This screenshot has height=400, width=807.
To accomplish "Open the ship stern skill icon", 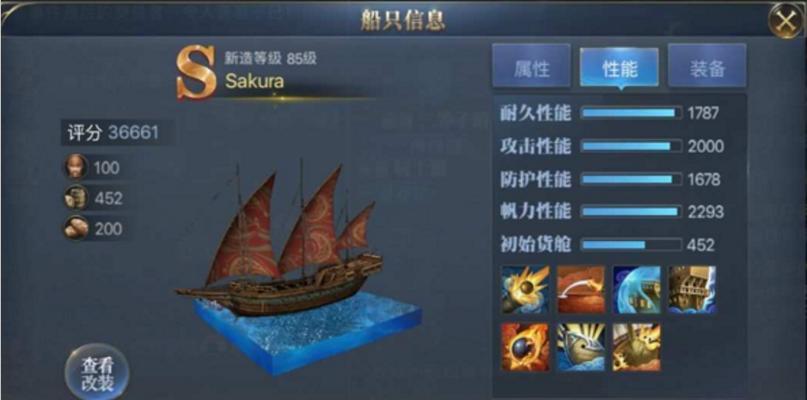I will tap(692, 289).
